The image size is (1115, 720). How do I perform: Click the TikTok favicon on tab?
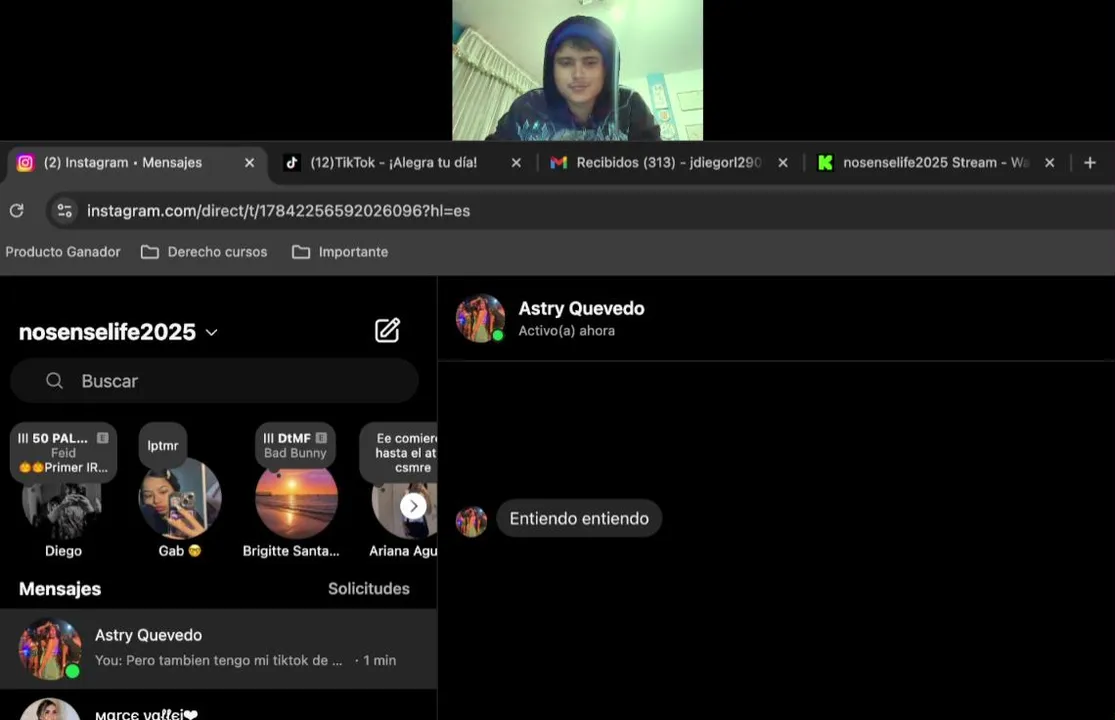[x=292, y=163]
